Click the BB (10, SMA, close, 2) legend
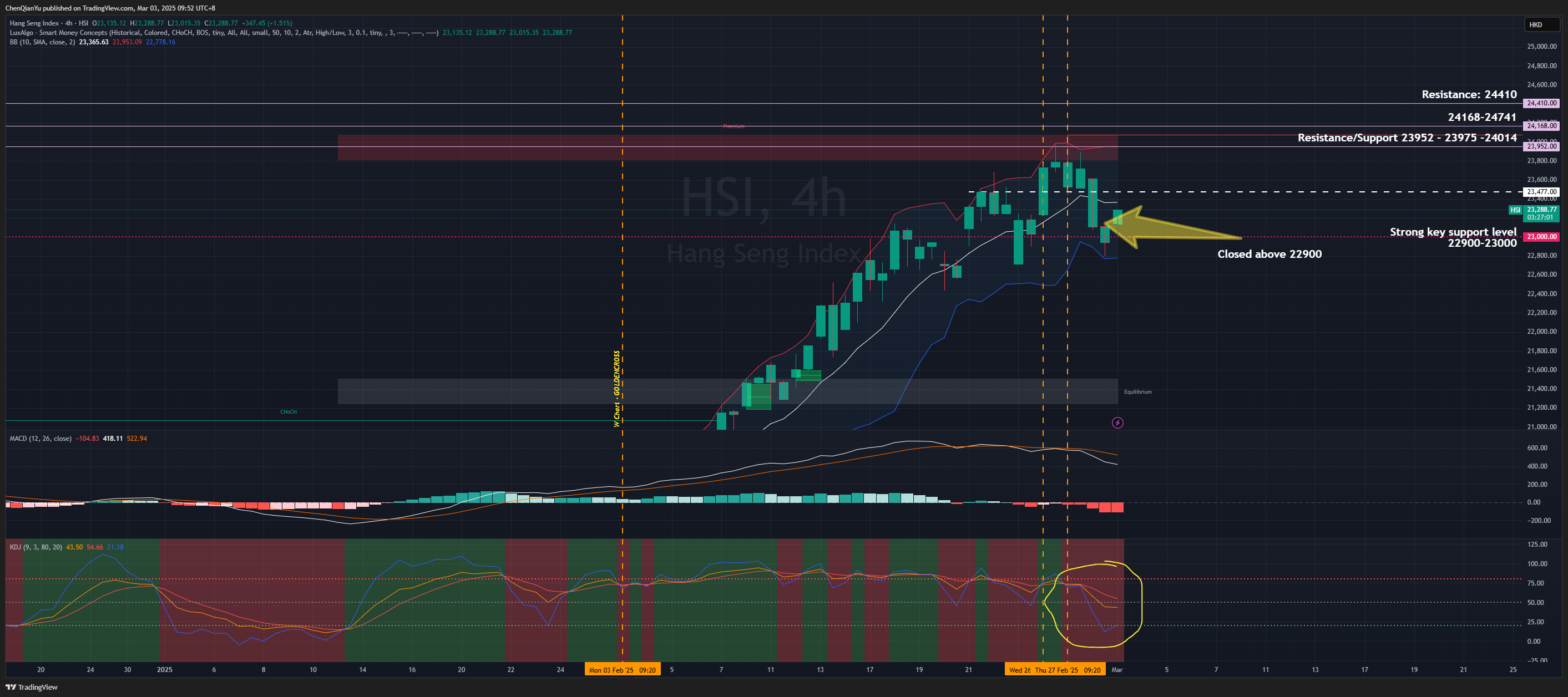Screen dimensions: 1568x697 tap(43, 42)
